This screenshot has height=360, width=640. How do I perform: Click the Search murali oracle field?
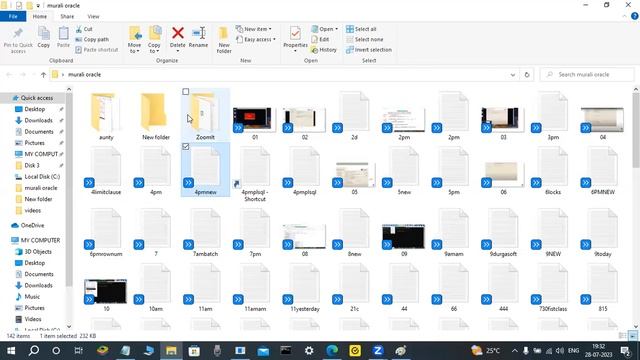tap(588, 74)
